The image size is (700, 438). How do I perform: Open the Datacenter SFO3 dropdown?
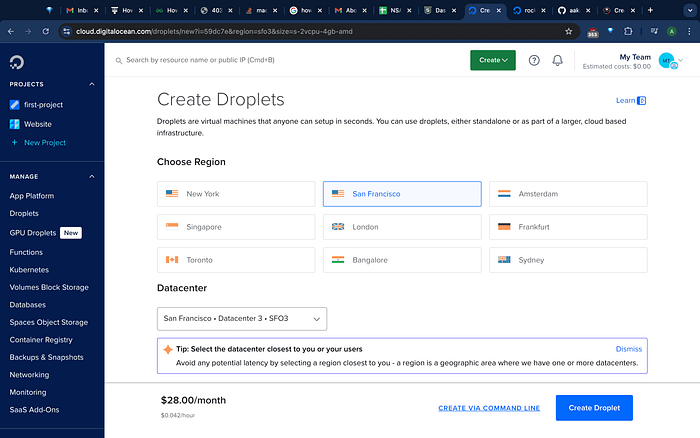pyautogui.click(x=242, y=319)
